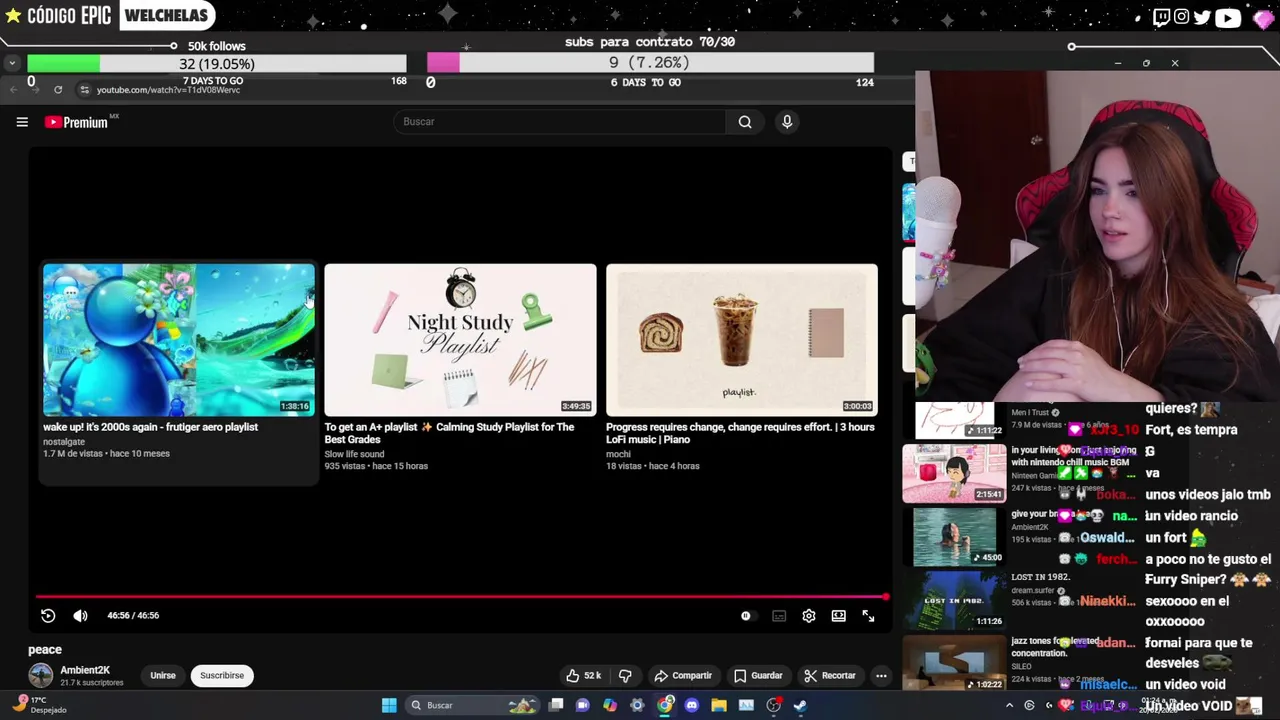The image size is (1280, 720).
Task: Focus the YouTube Buscar search field
Action: (x=560, y=122)
